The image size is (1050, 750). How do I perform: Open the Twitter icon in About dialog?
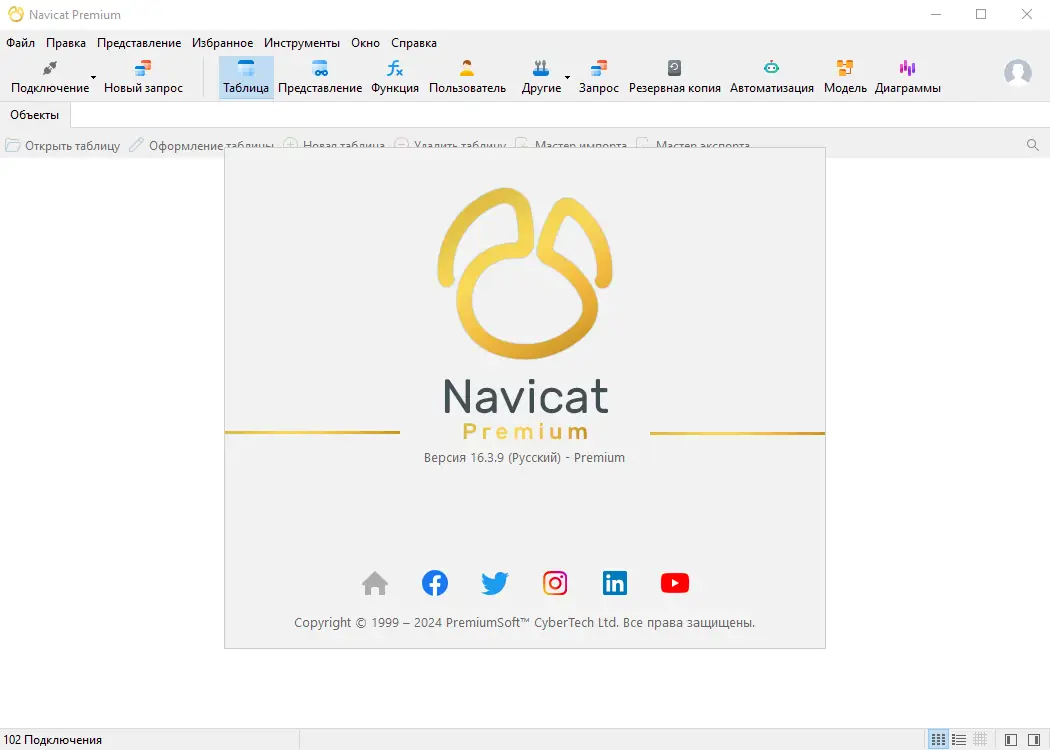[x=495, y=583]
